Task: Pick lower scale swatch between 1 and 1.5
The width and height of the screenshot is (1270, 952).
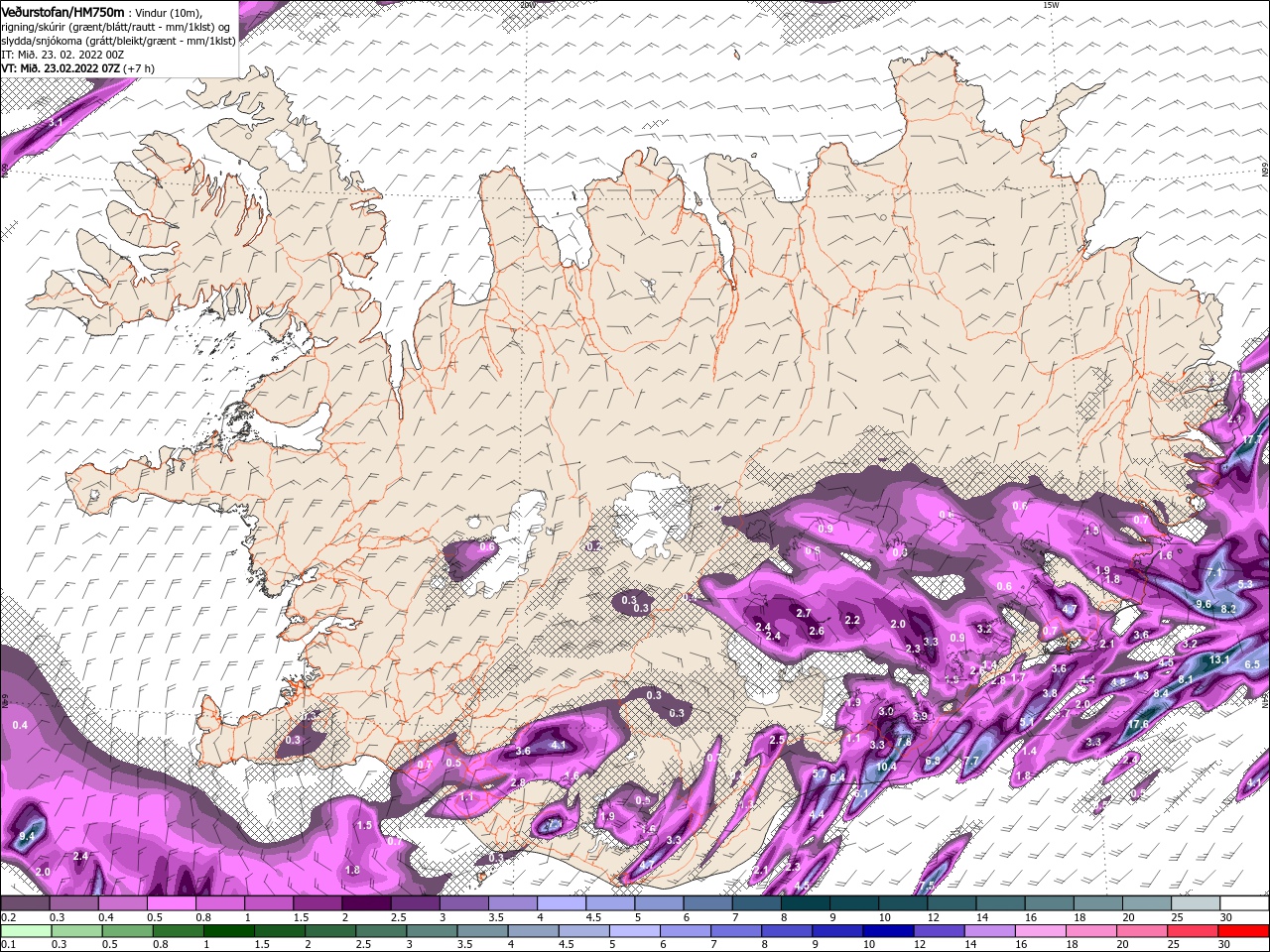Action: (228, 931)
